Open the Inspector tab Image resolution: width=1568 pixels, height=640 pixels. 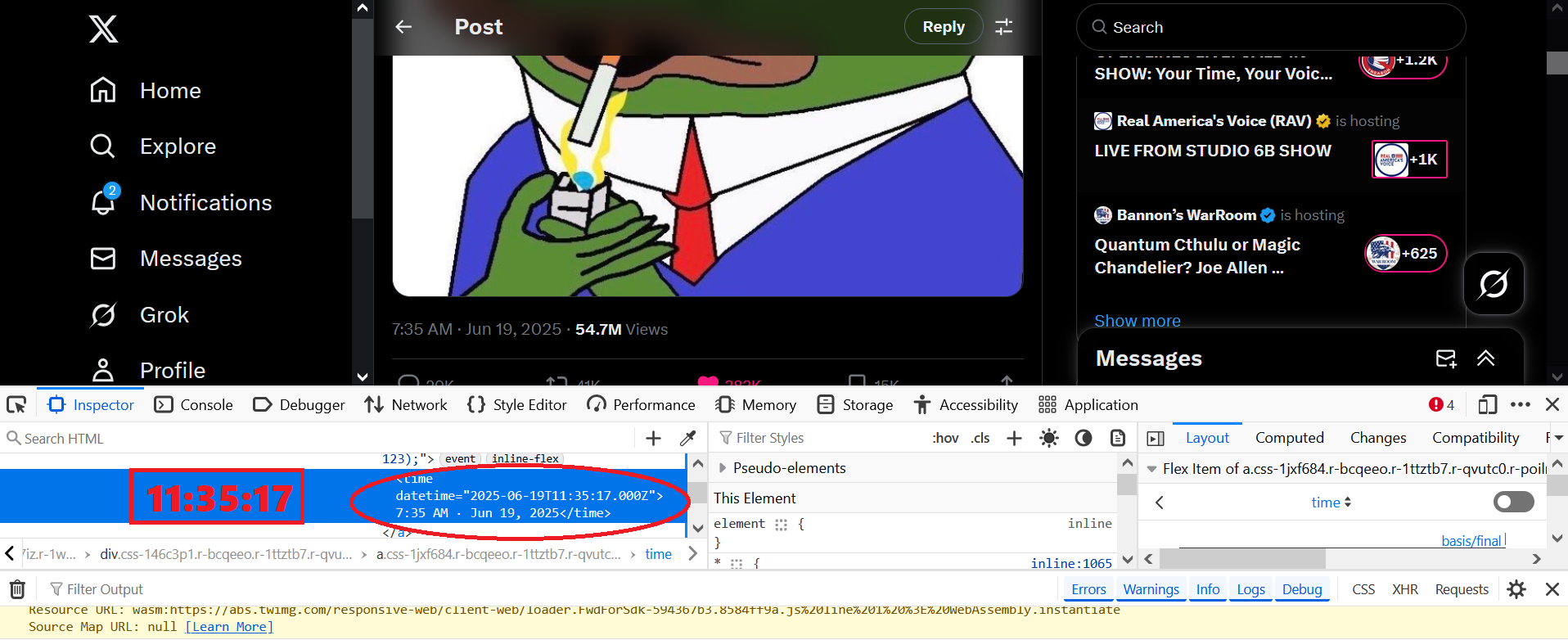[91, 405]
